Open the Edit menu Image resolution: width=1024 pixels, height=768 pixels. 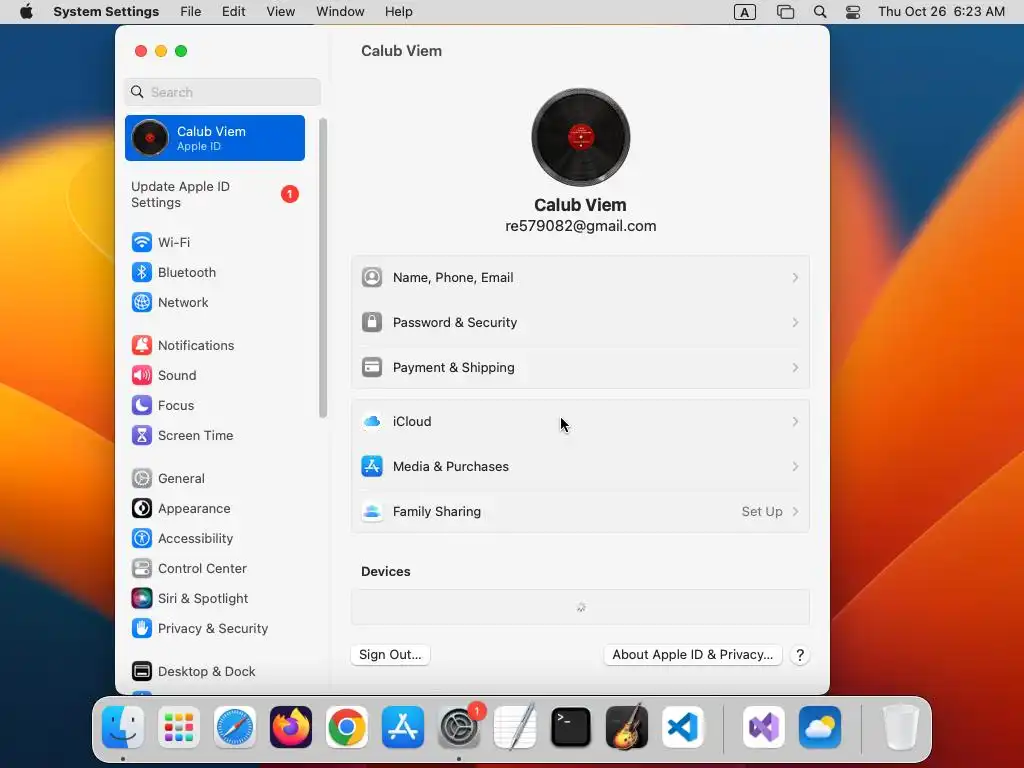tap(233, 12)
